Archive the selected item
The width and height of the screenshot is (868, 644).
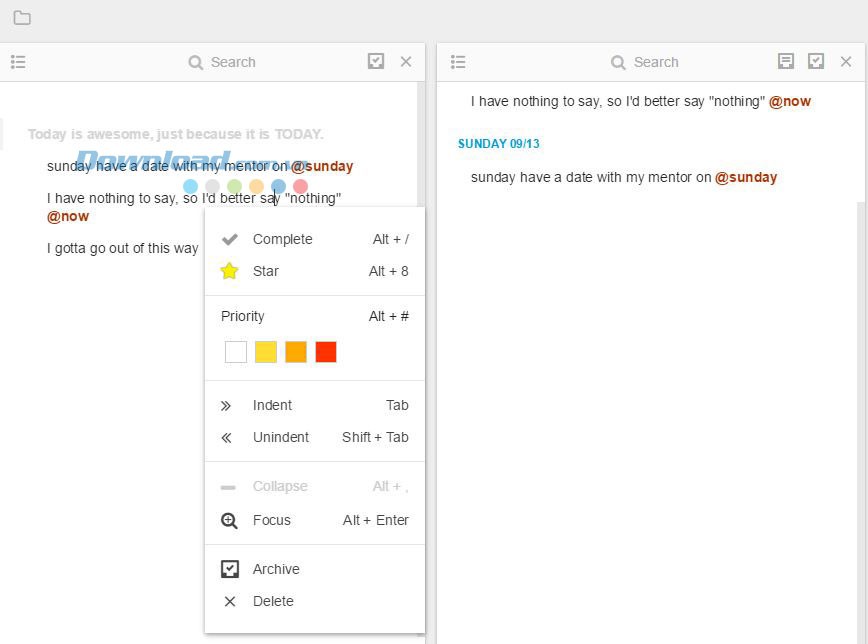(x=275, y=569)
